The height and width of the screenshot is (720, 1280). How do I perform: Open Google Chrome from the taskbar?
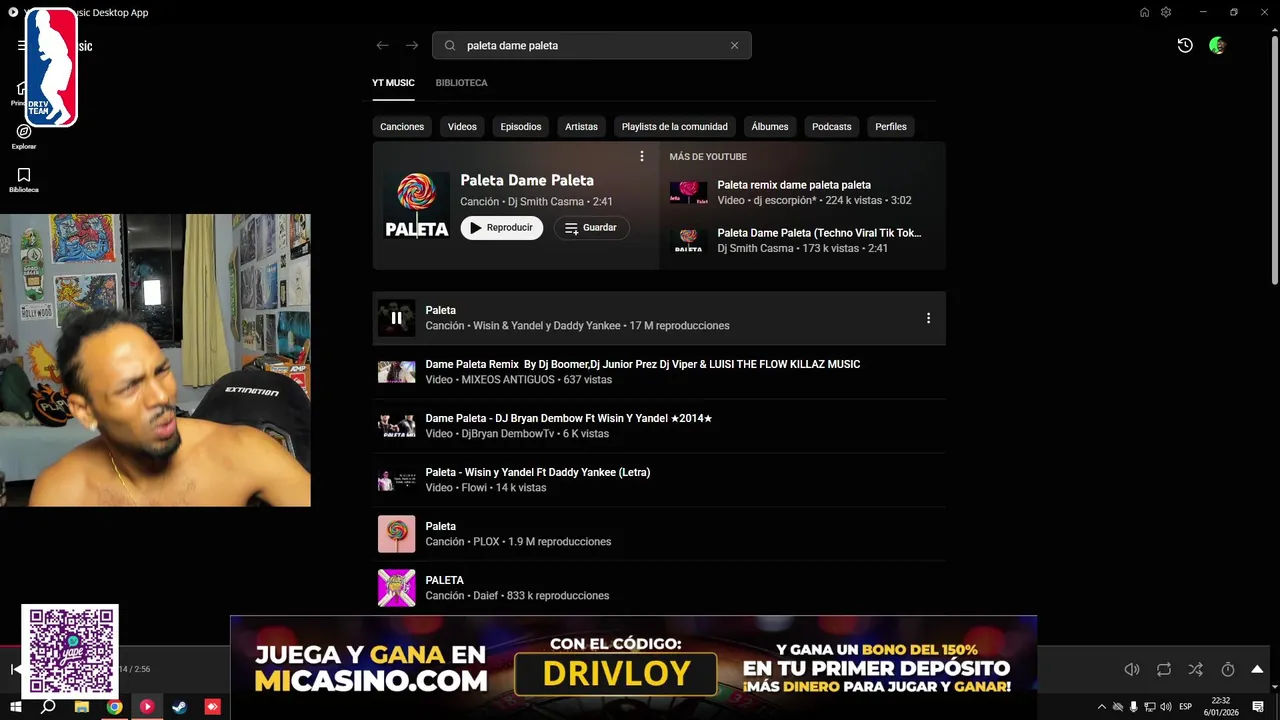point(115,707)
